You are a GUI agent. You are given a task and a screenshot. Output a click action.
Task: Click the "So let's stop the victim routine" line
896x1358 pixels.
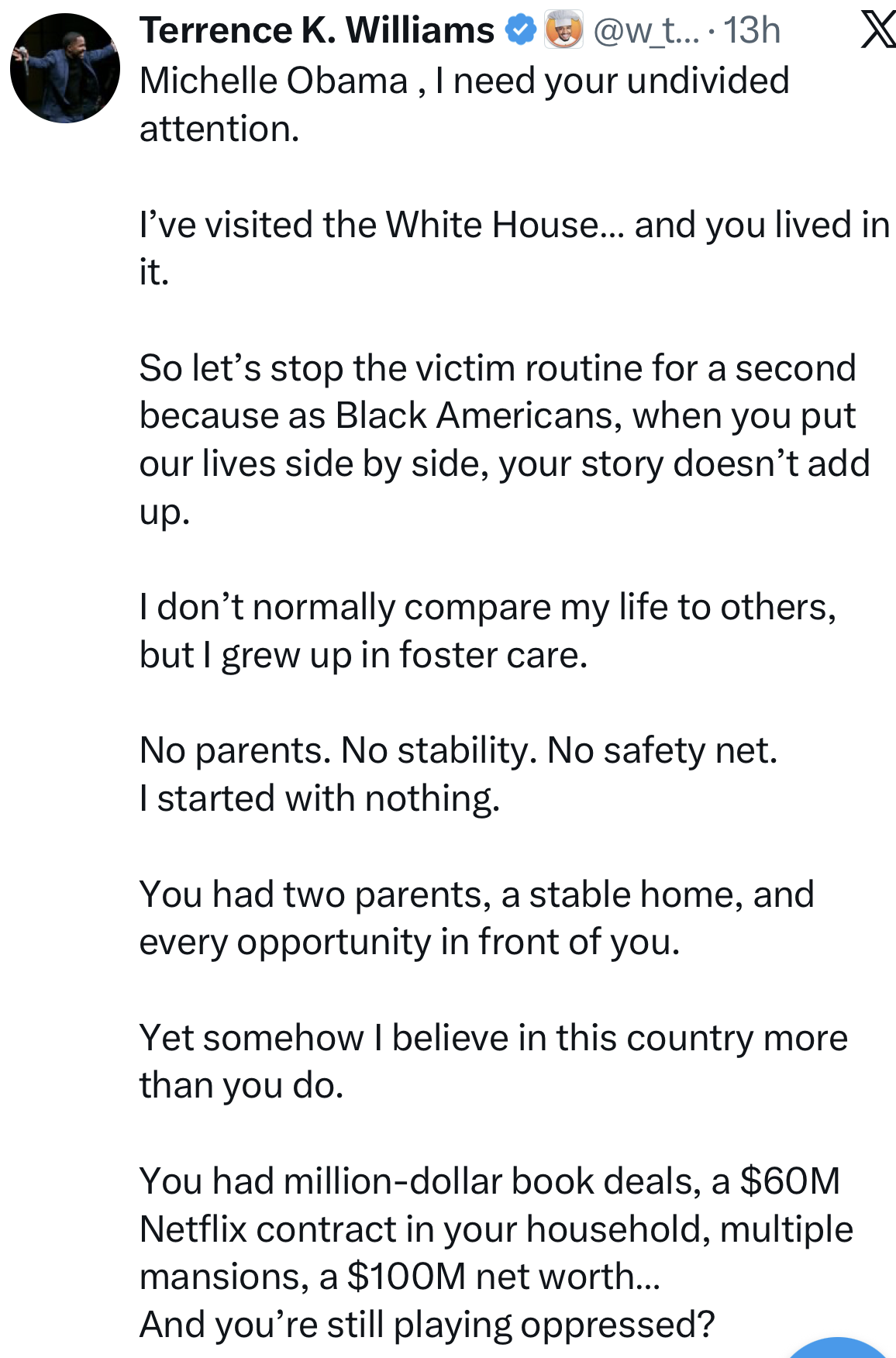(x=497, y=368)
